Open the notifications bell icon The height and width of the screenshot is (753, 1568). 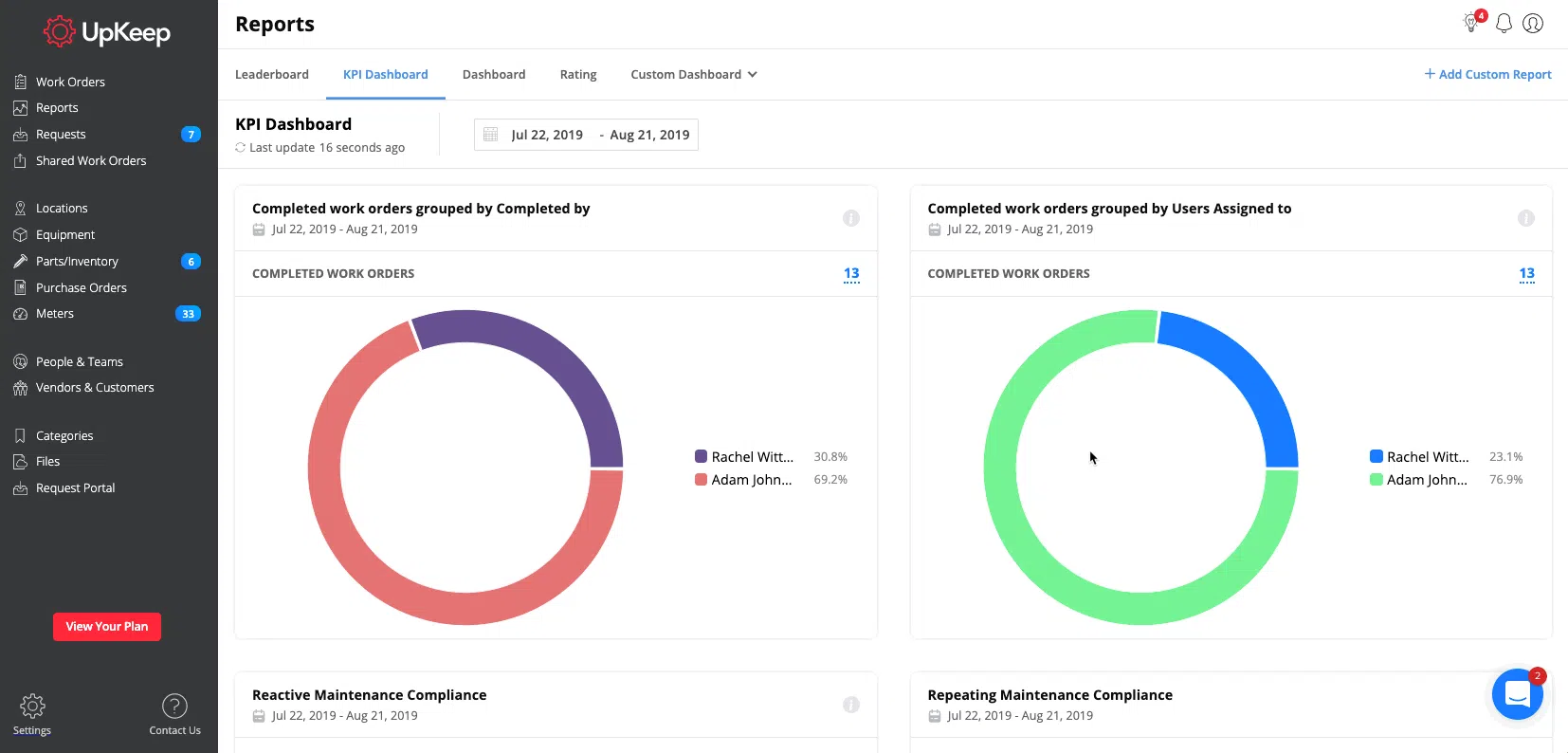coord(1504,24)
